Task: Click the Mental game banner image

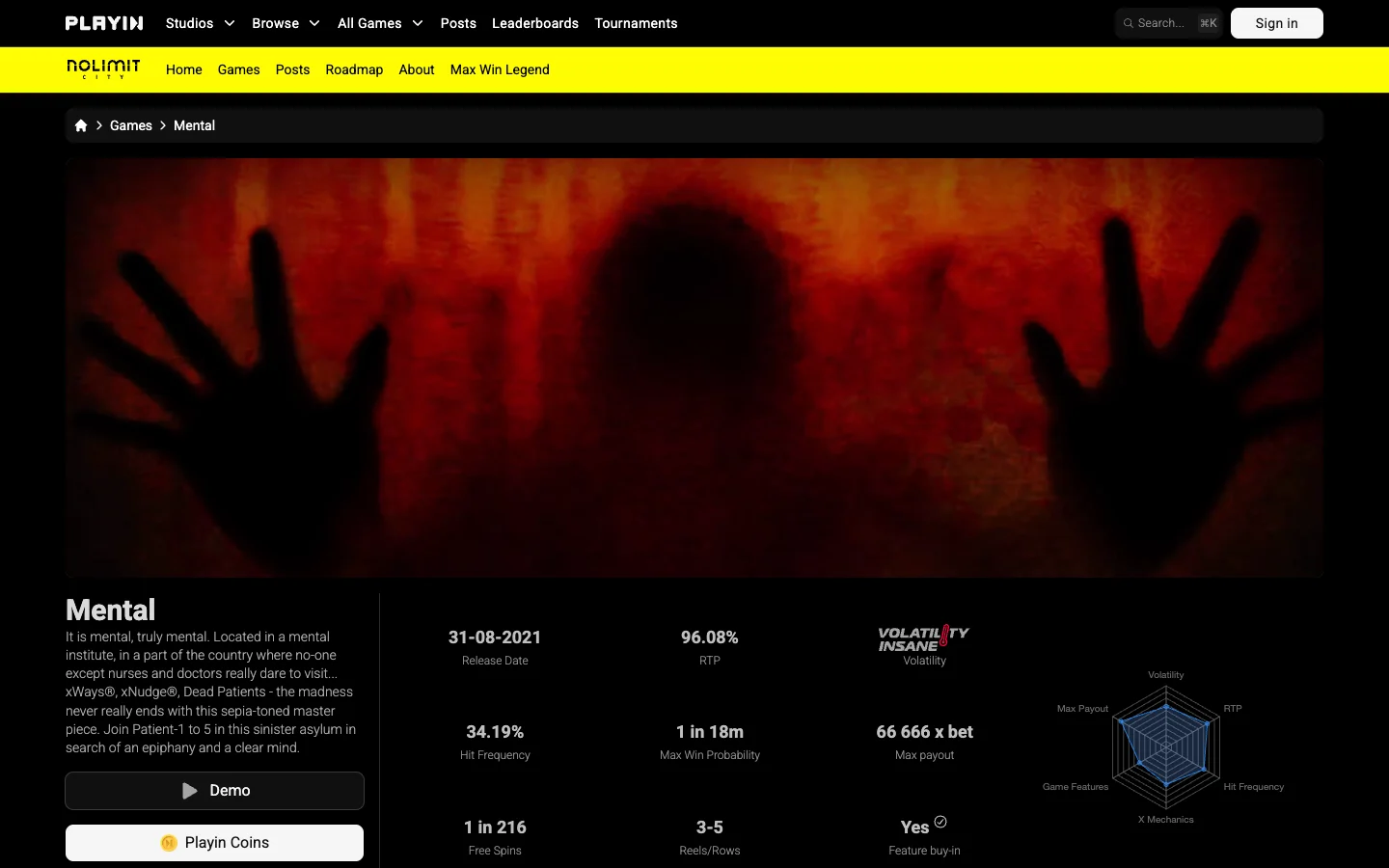Action: [694, 367]
